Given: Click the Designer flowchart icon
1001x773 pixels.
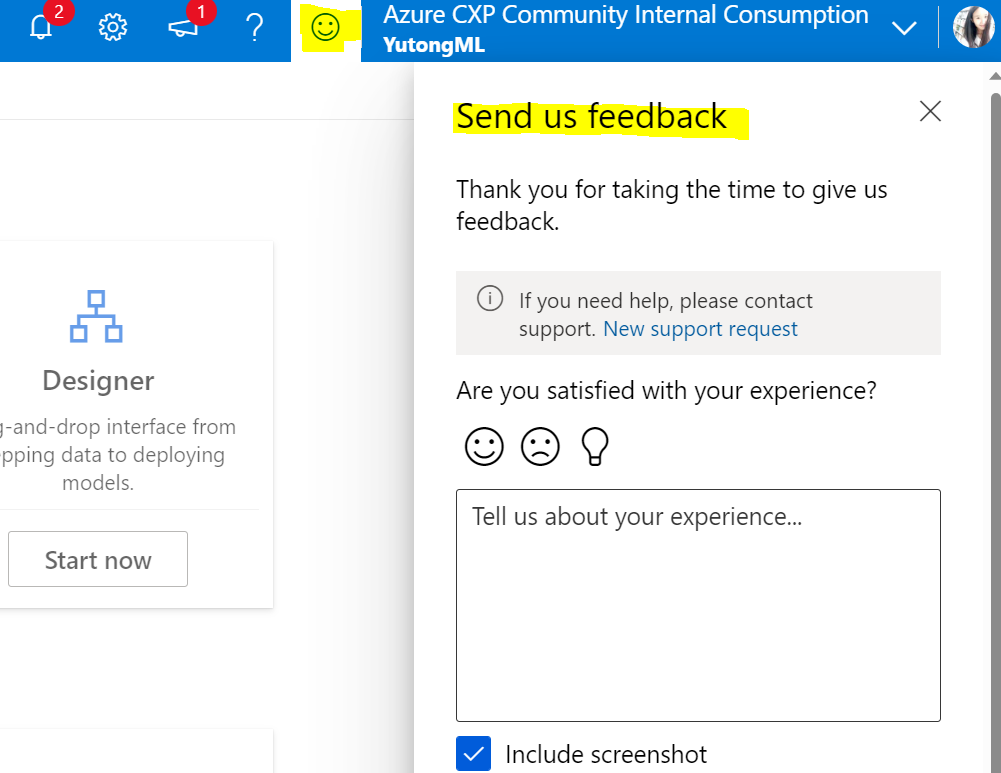Looking at the screenshot, I should 96,315.
